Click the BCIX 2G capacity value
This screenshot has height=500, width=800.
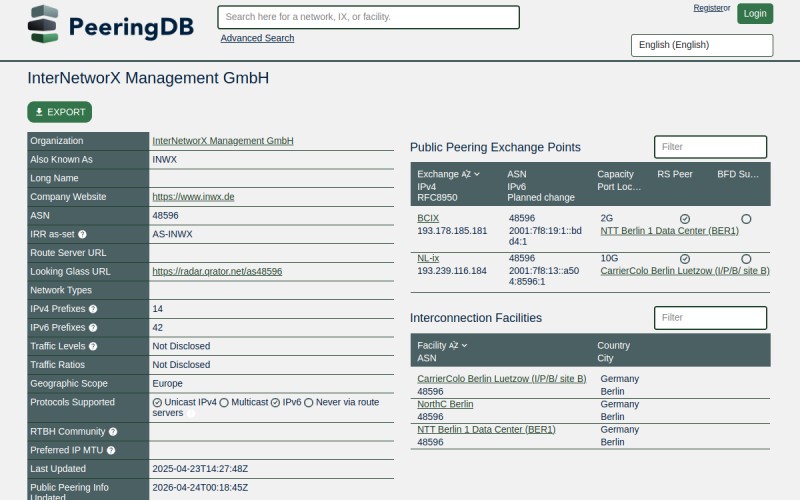[607, 218]
